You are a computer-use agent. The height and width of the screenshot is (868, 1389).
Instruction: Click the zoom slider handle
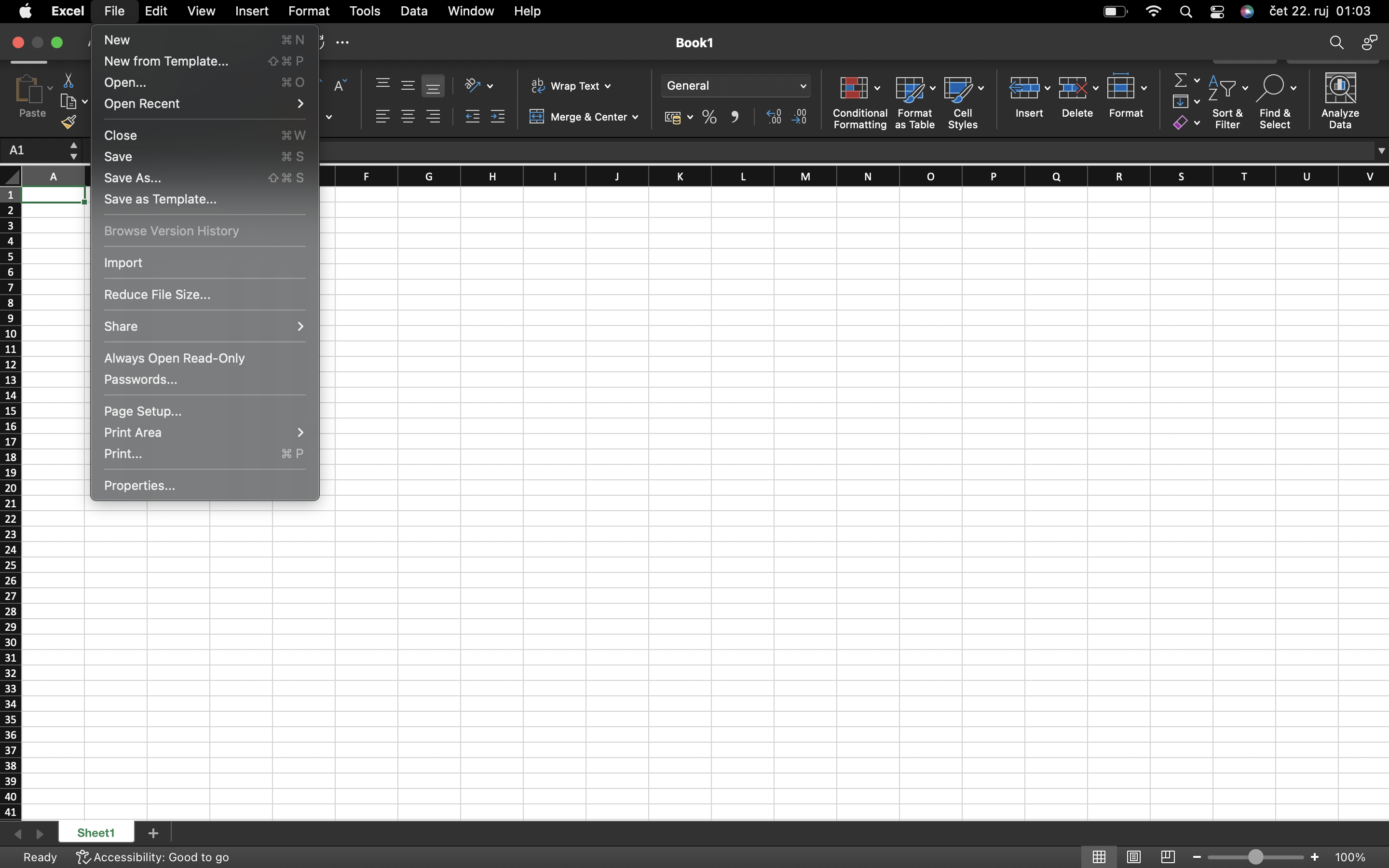click(x=1256, y=857)
